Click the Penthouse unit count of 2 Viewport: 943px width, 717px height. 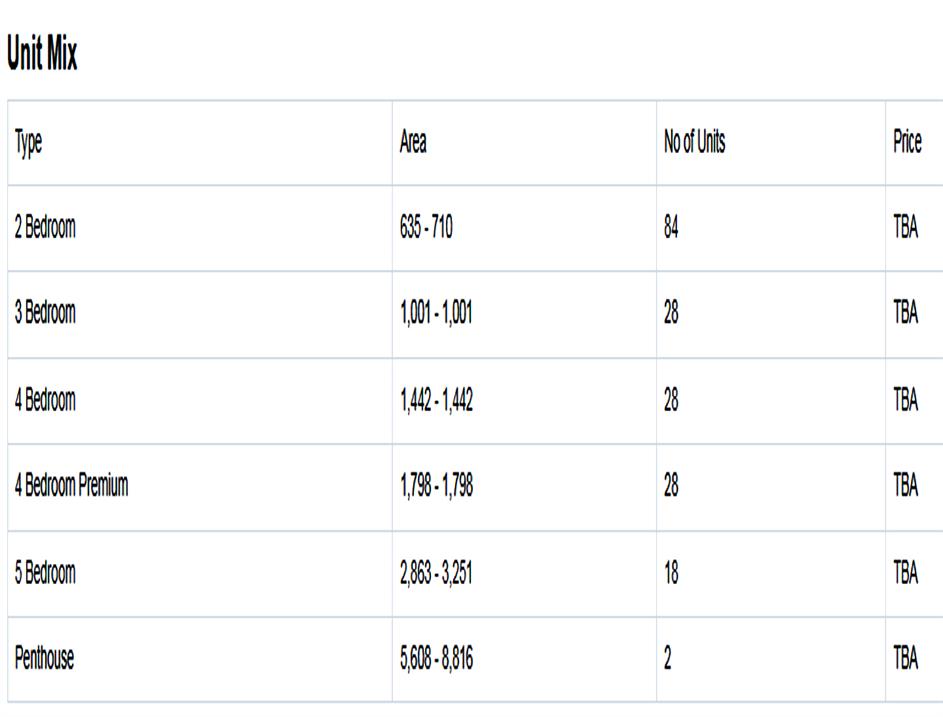point(668,659)
